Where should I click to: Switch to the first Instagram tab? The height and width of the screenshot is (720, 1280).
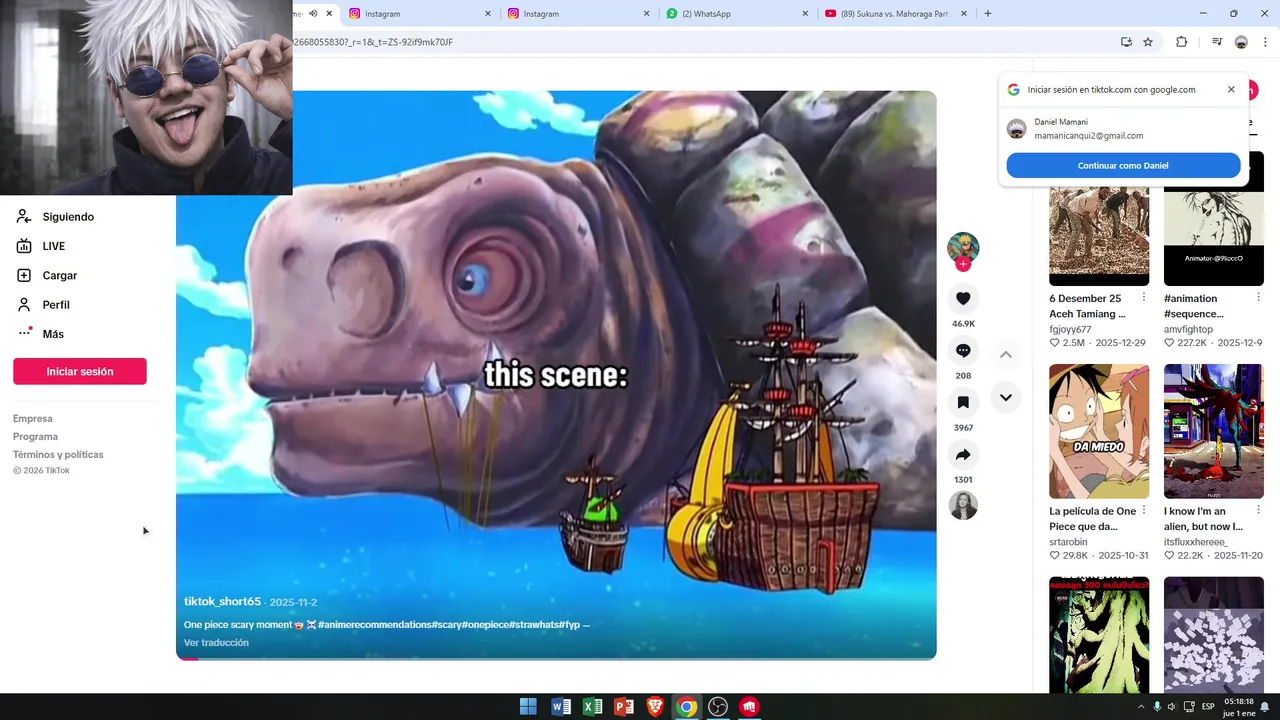[x=420, y=13]
